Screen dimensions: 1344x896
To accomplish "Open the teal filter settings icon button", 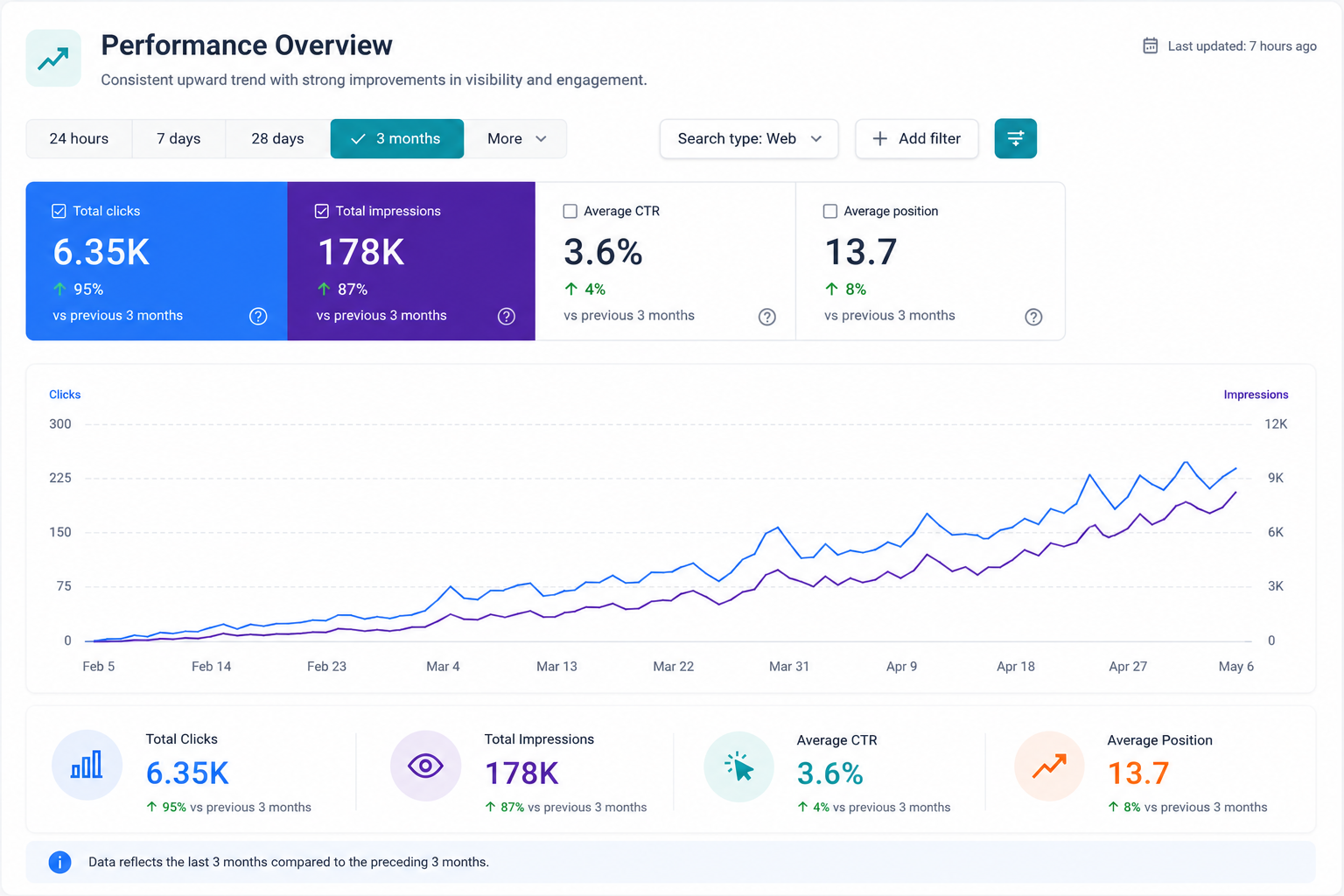I will pyautogui.click(x=1015, y=138).
